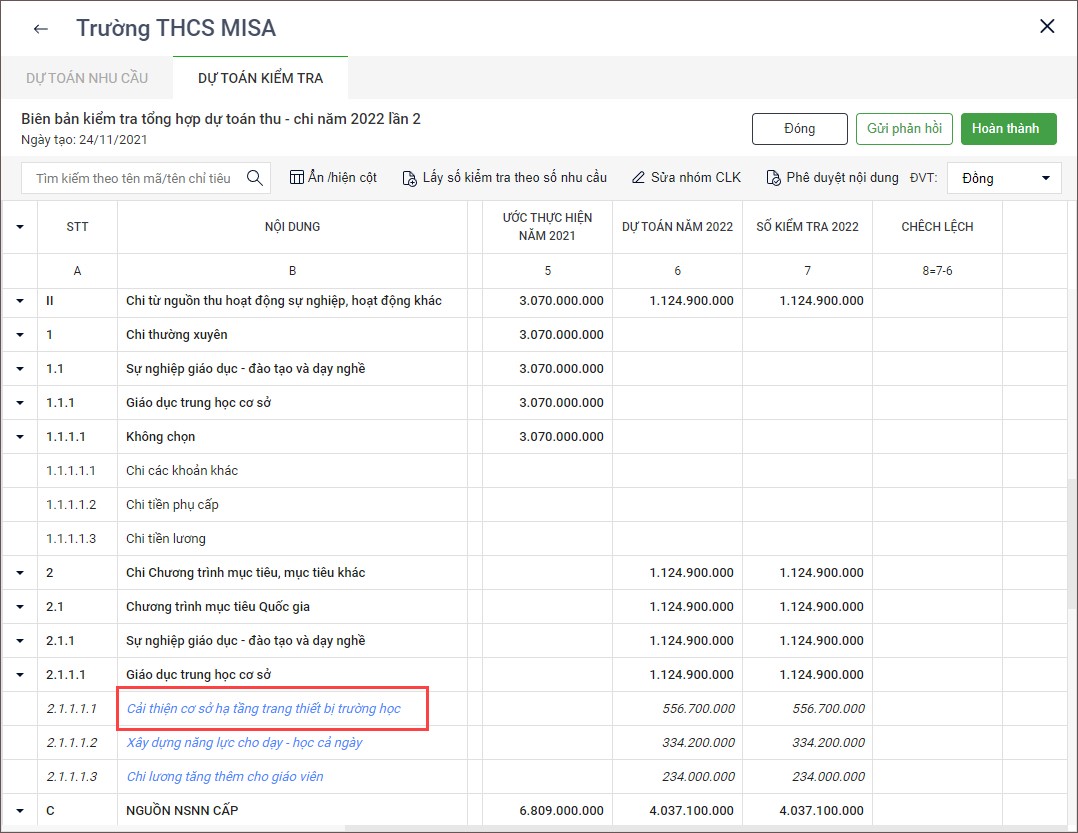Viewport: 1078px width, 833px height.
Task: Click the search by tên chỉ tiêu field
Action: pyautogui.click(x=133, y=178)
